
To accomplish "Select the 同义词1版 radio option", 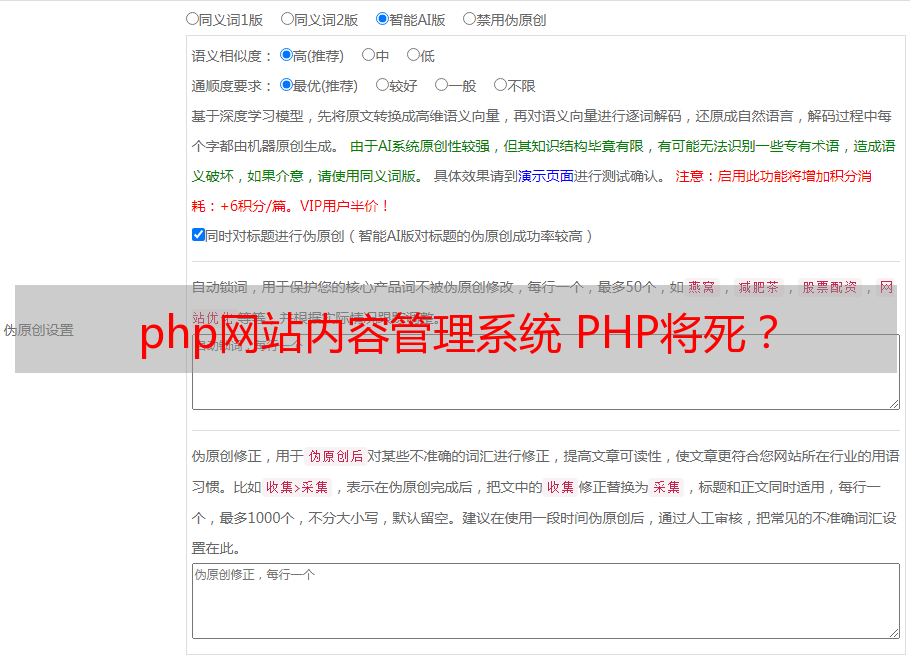I will (x=192, y=19).
